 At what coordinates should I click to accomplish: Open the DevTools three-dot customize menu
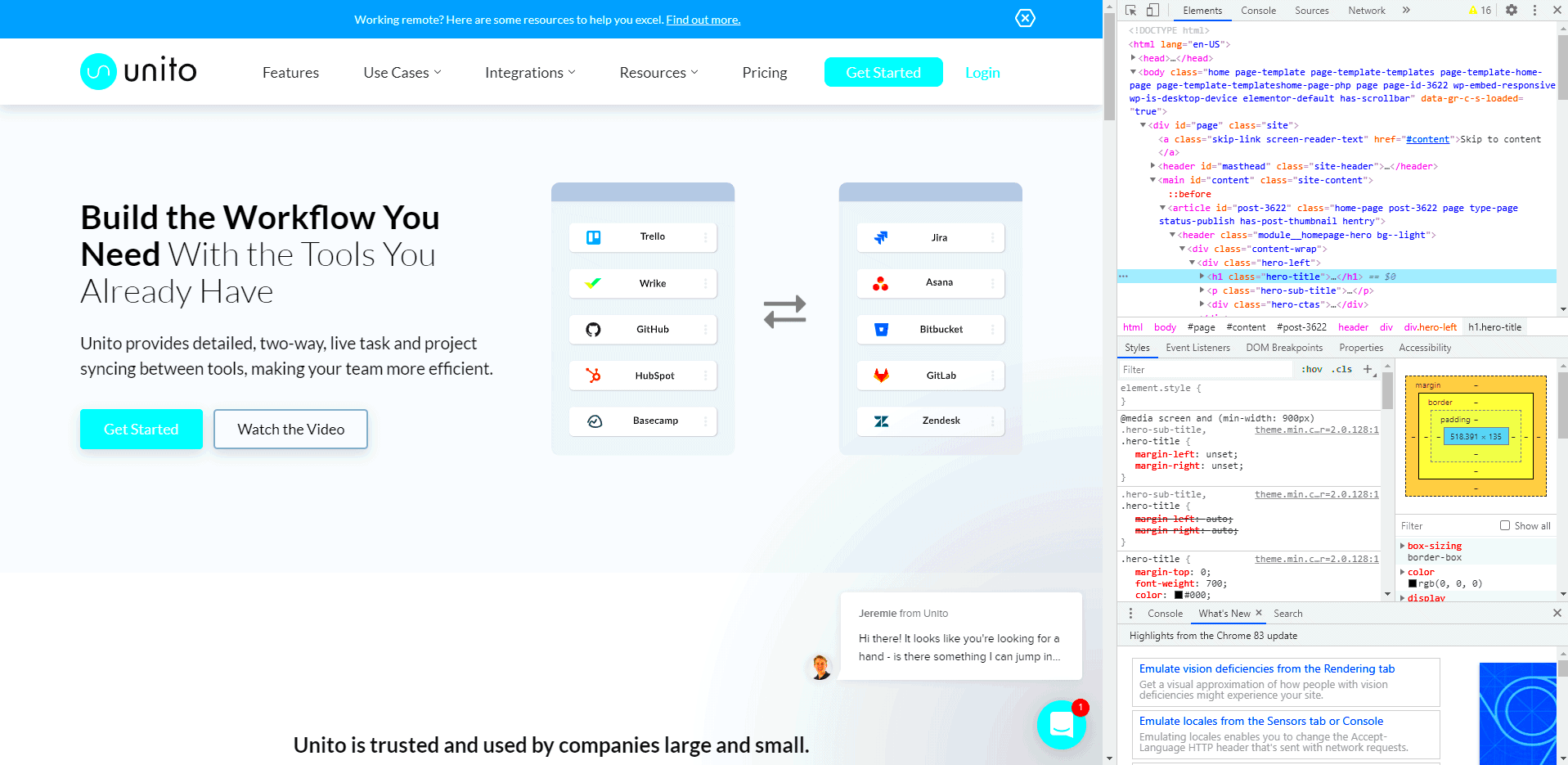pyautogui.click(x=1534, y=10)
